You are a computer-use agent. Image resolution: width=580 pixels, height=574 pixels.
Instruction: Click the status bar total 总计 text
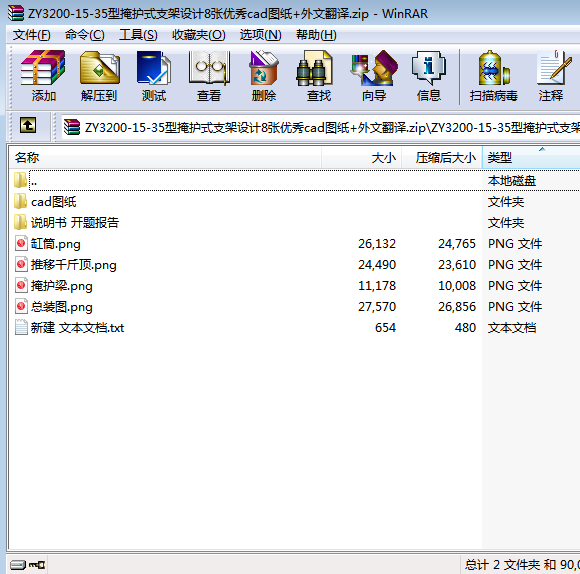coord(522,565)
